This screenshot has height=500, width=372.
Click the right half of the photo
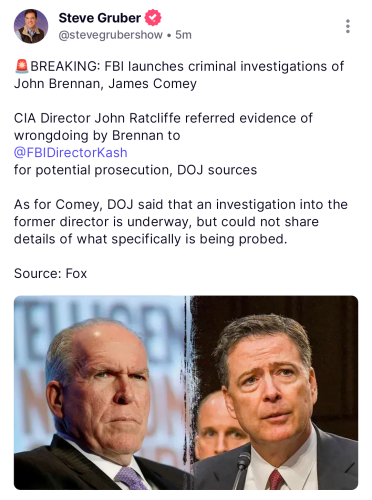point(274,393)
